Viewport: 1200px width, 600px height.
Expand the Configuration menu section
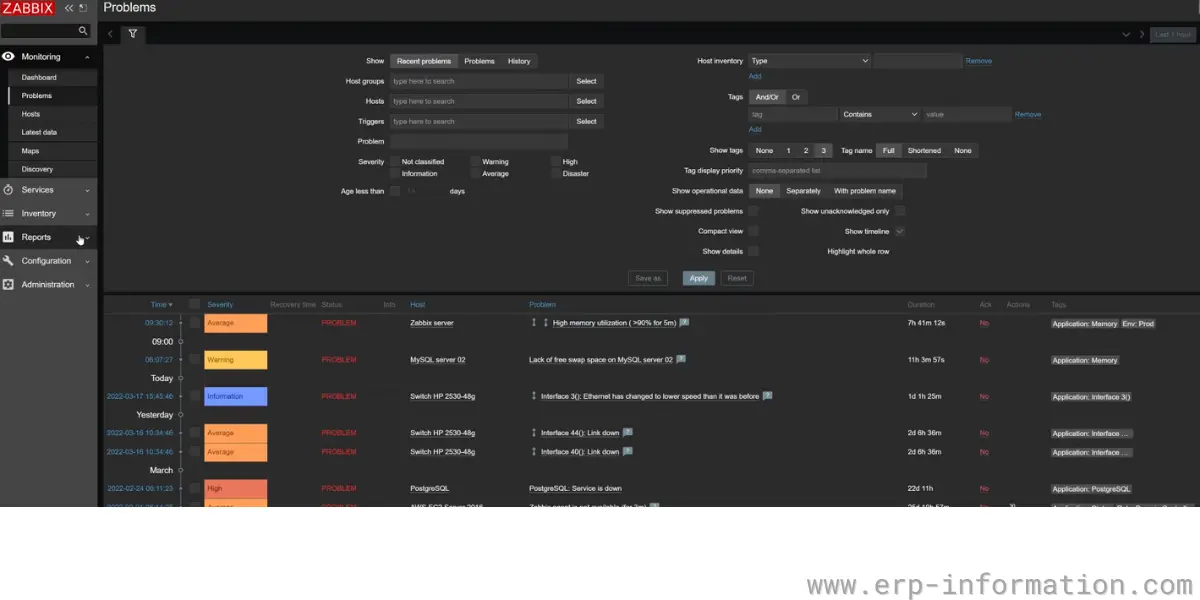point(87,261)
